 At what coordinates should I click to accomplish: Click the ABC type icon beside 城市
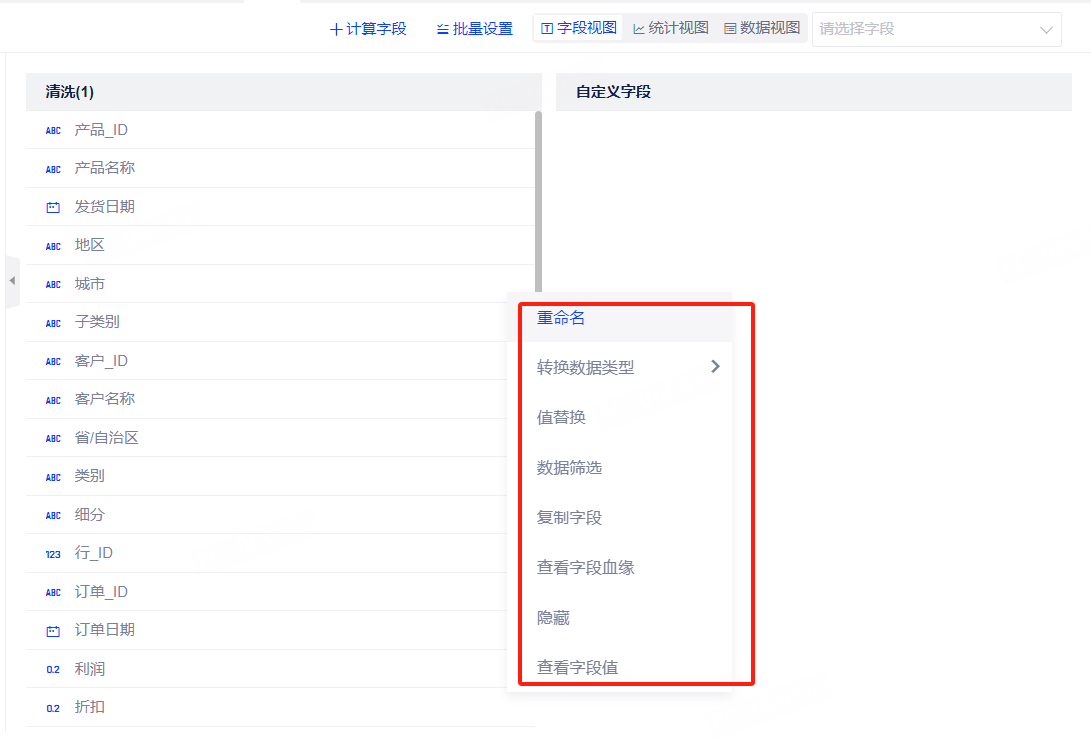pos(53,284)
